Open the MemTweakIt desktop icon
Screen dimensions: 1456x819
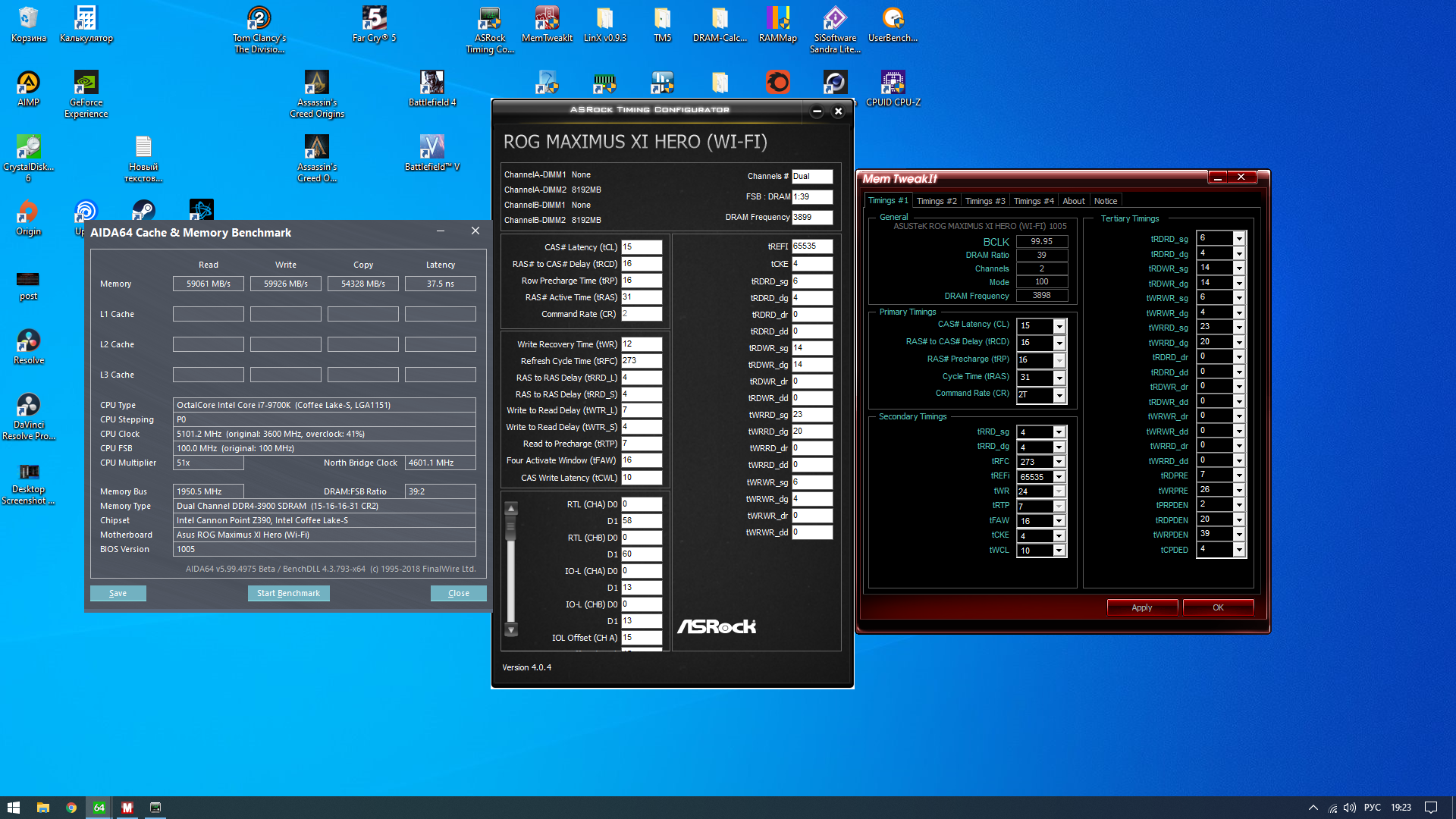click(547, 23)
